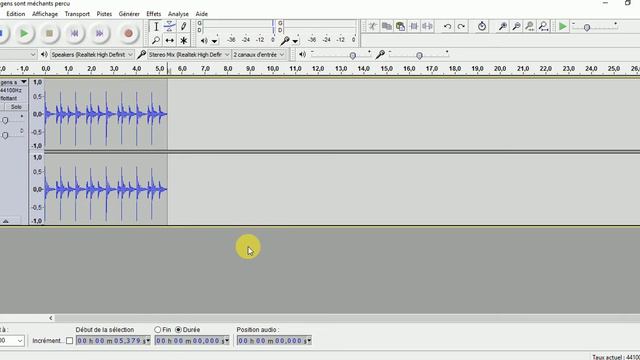
Task: Select the Fin radio button
Action: [x=158, y=329]
